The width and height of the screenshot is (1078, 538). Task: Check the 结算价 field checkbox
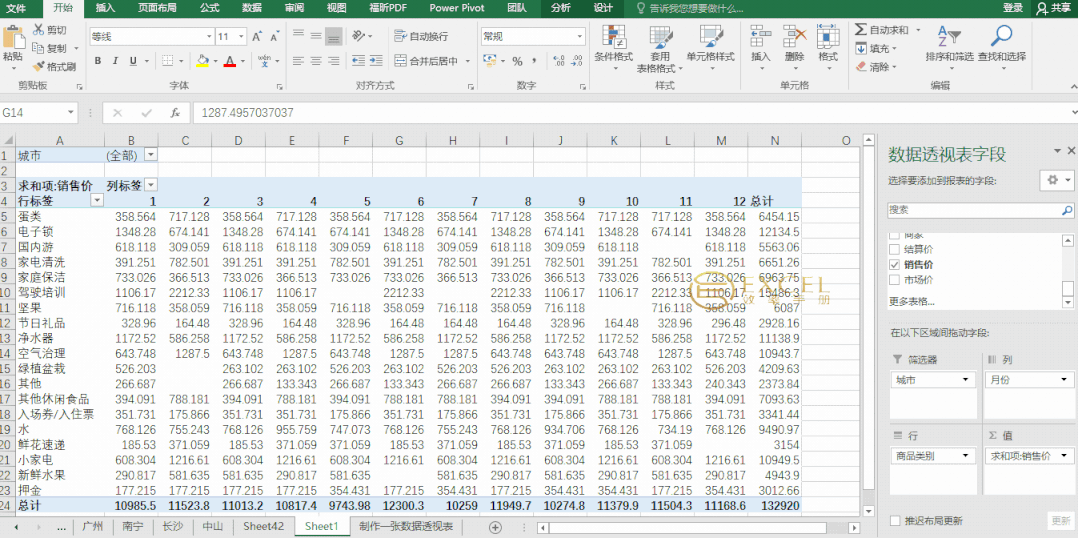tap(894, 249)
